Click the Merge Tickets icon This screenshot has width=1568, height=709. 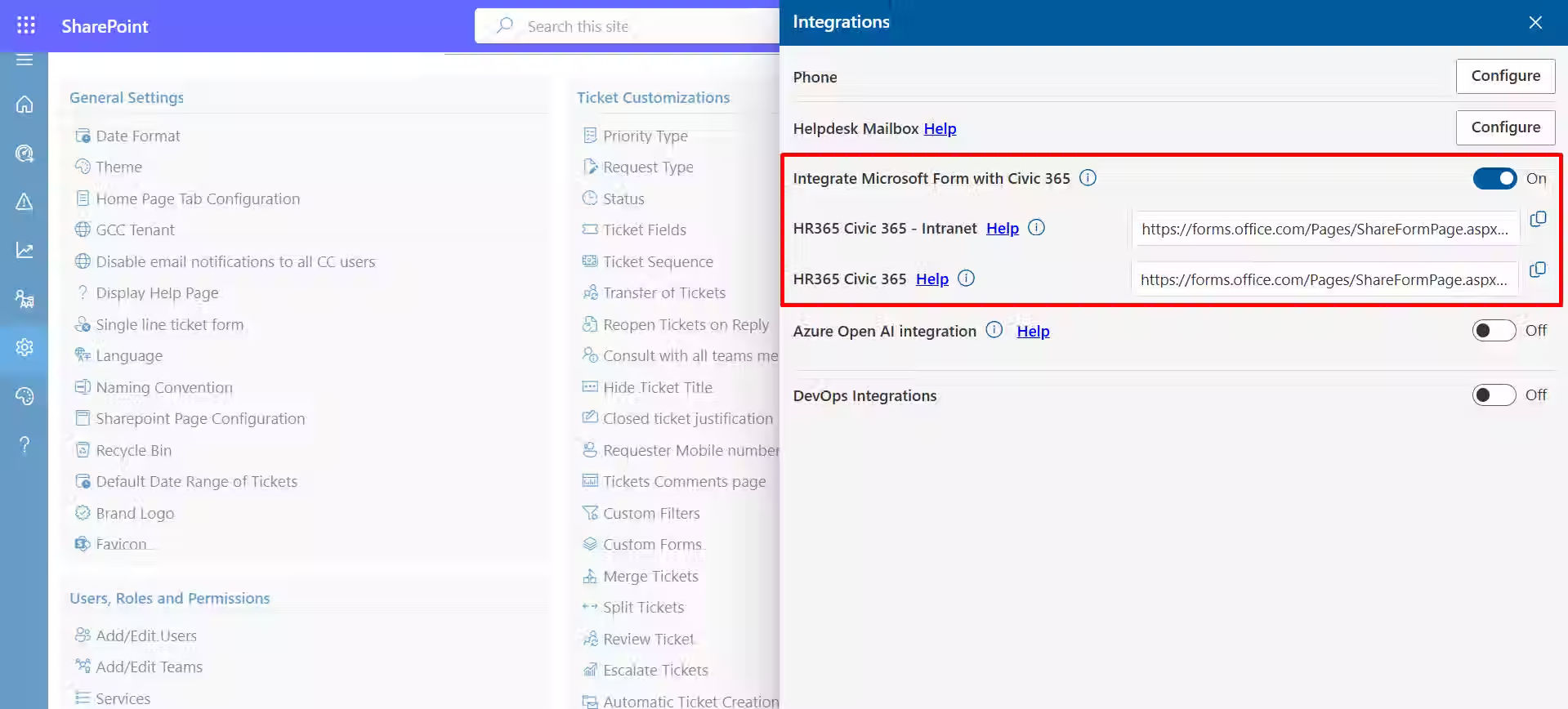[x=590, y=576]
